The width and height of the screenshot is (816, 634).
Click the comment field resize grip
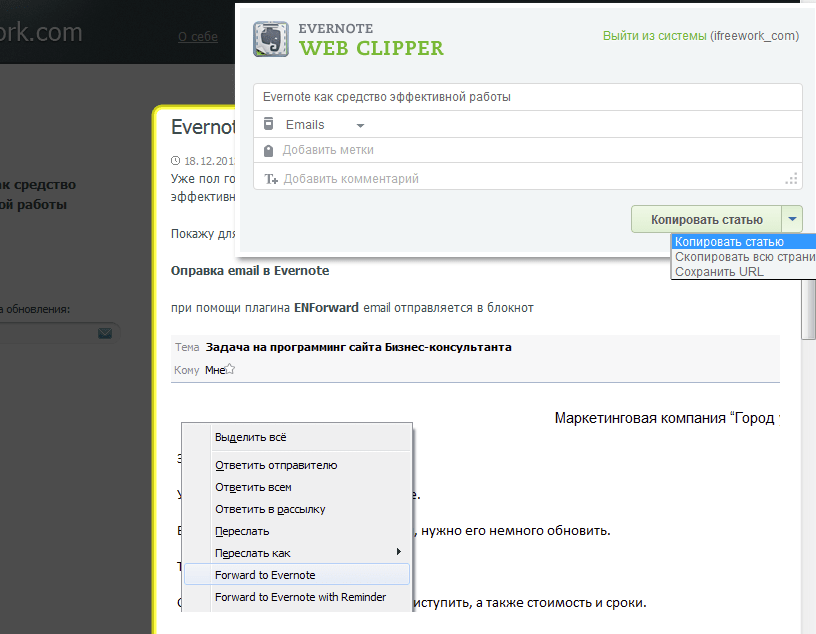(792, 180)
